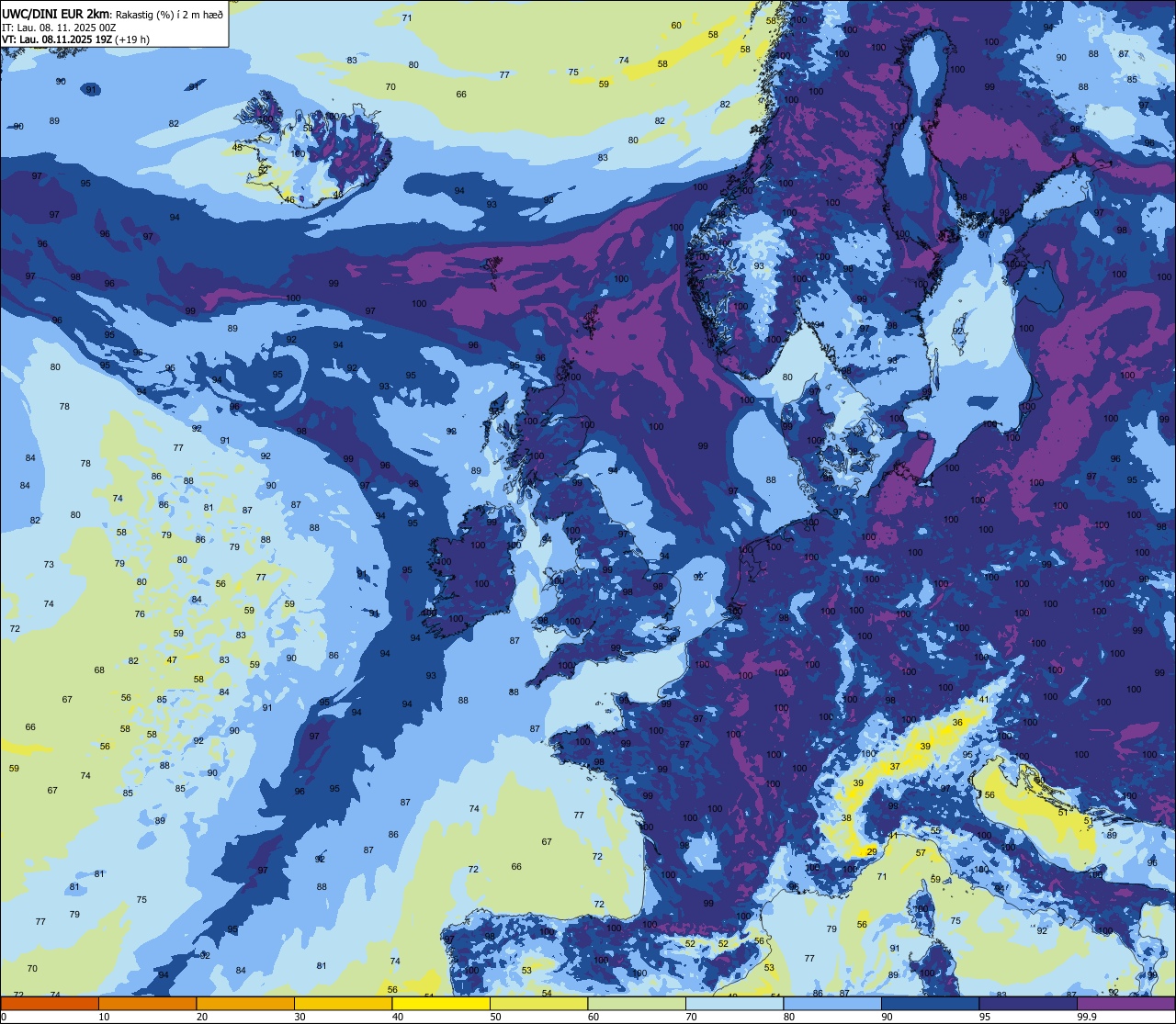Click the humidity value "36" over the Alps
The height and width of the screenshot is (1024, 1176).
coord(957,723)
